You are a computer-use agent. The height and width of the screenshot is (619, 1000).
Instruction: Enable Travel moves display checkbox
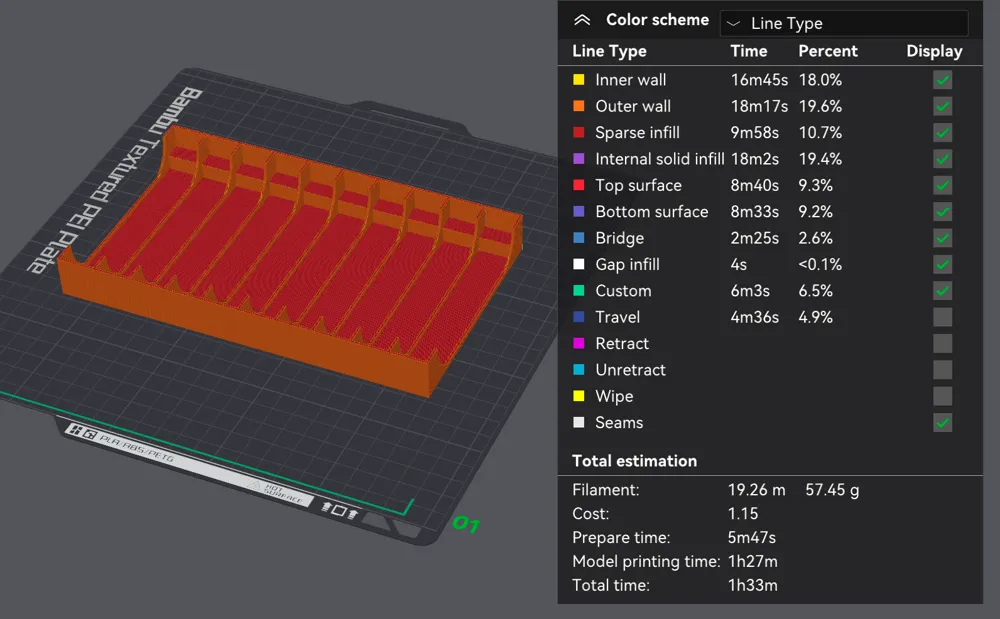pyautogui.click(x=943, y=317)
